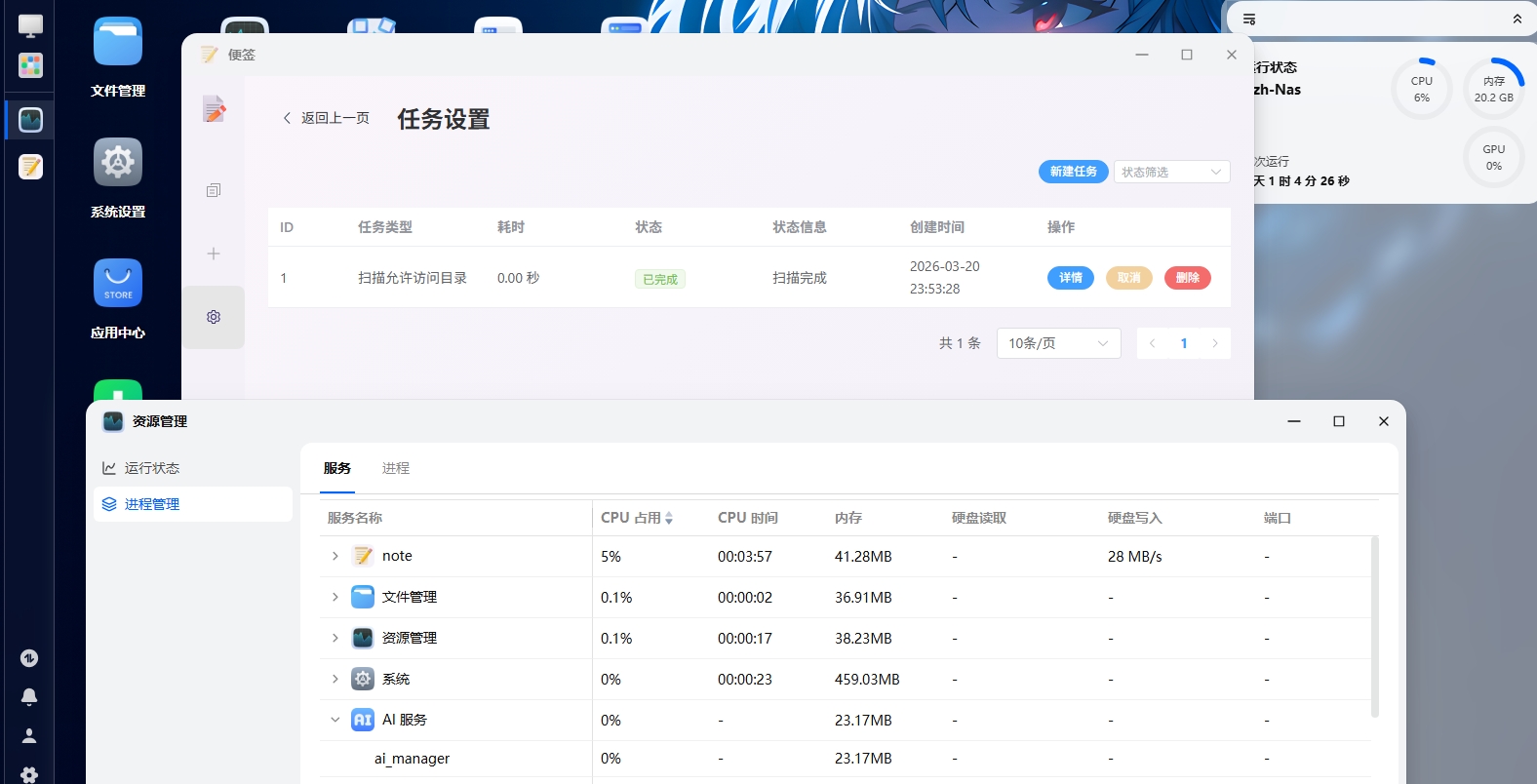The width and height of the screenshot is (1537, 784).
Task: Click the GPU gauge in the widget
Action: coord(1494,157)
